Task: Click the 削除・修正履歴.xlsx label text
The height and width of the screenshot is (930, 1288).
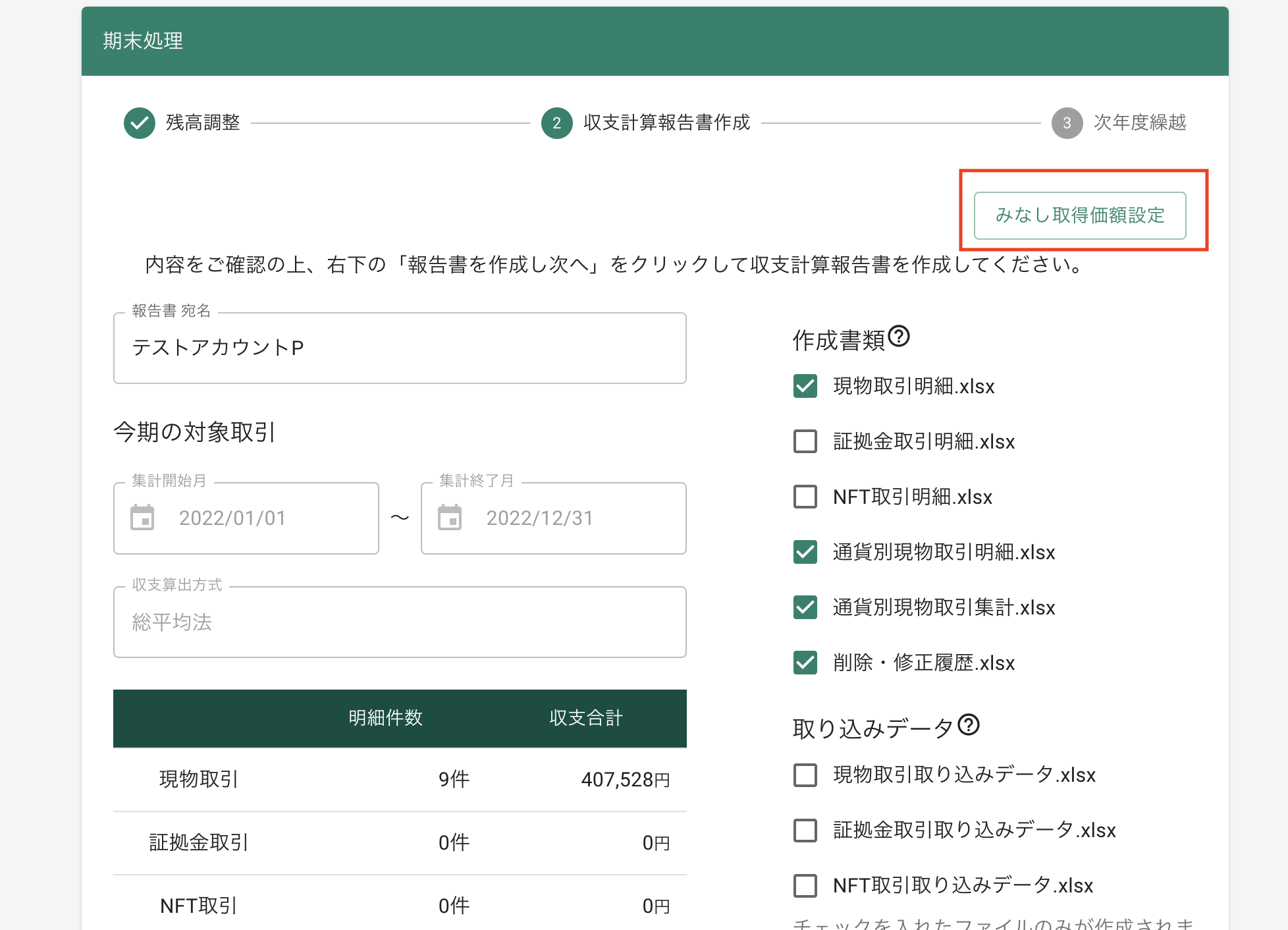Action: pyautogui.click(x=924, y=663)
